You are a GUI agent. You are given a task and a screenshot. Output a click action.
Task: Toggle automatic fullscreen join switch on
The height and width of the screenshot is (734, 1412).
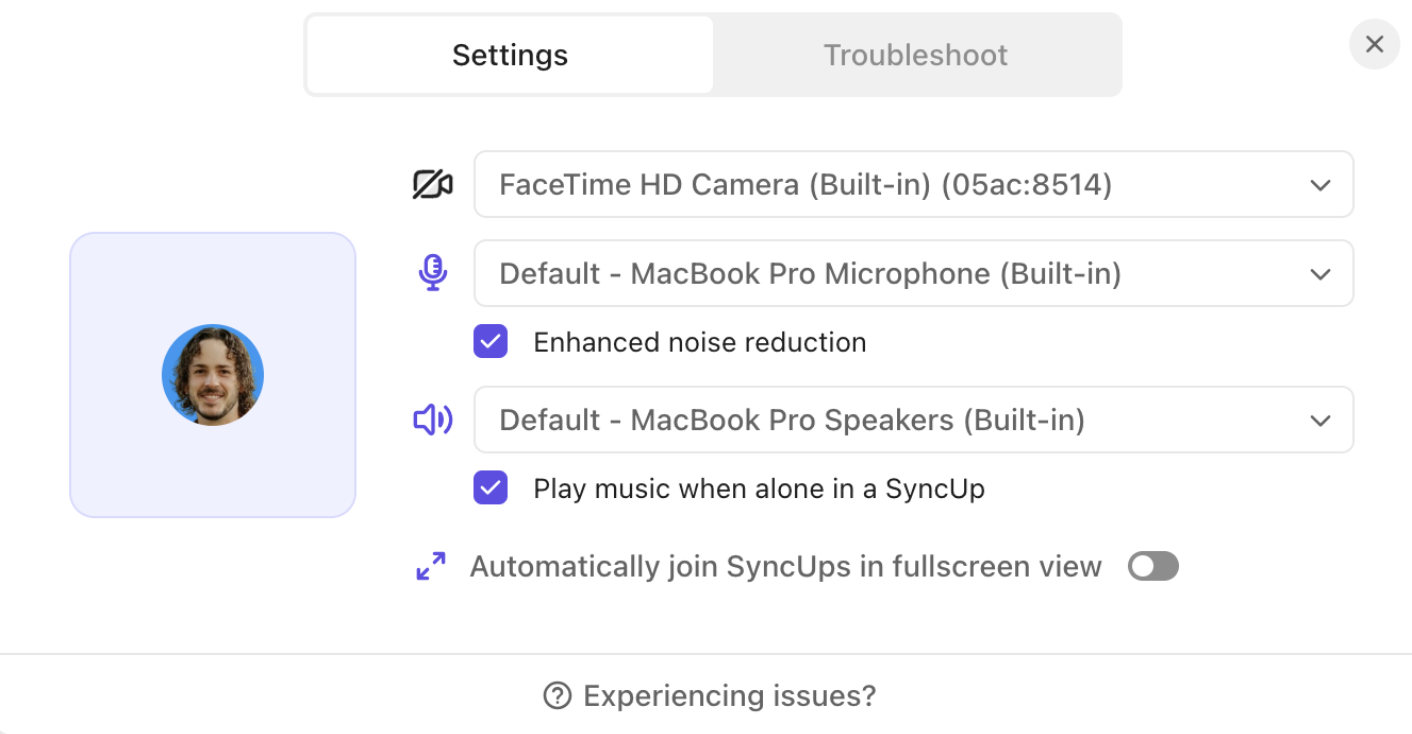tap(1153, 567)
